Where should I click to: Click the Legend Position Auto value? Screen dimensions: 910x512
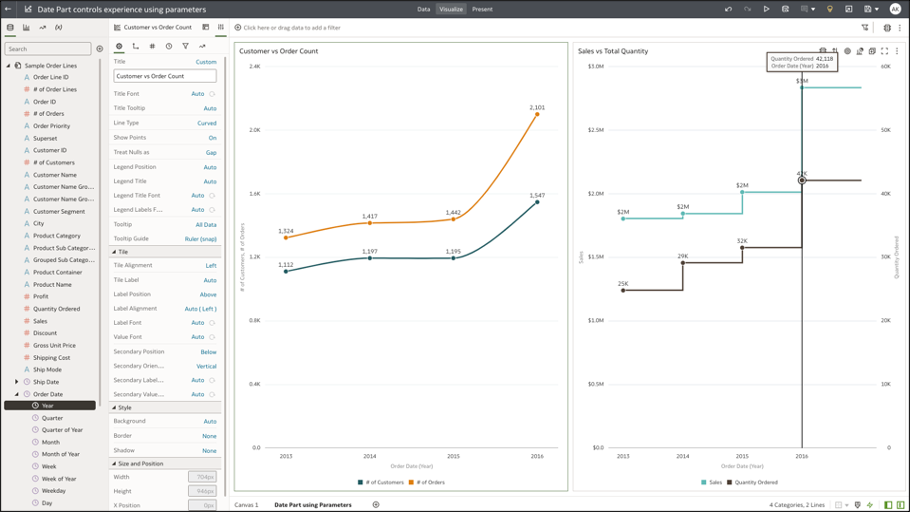(210, 167)
